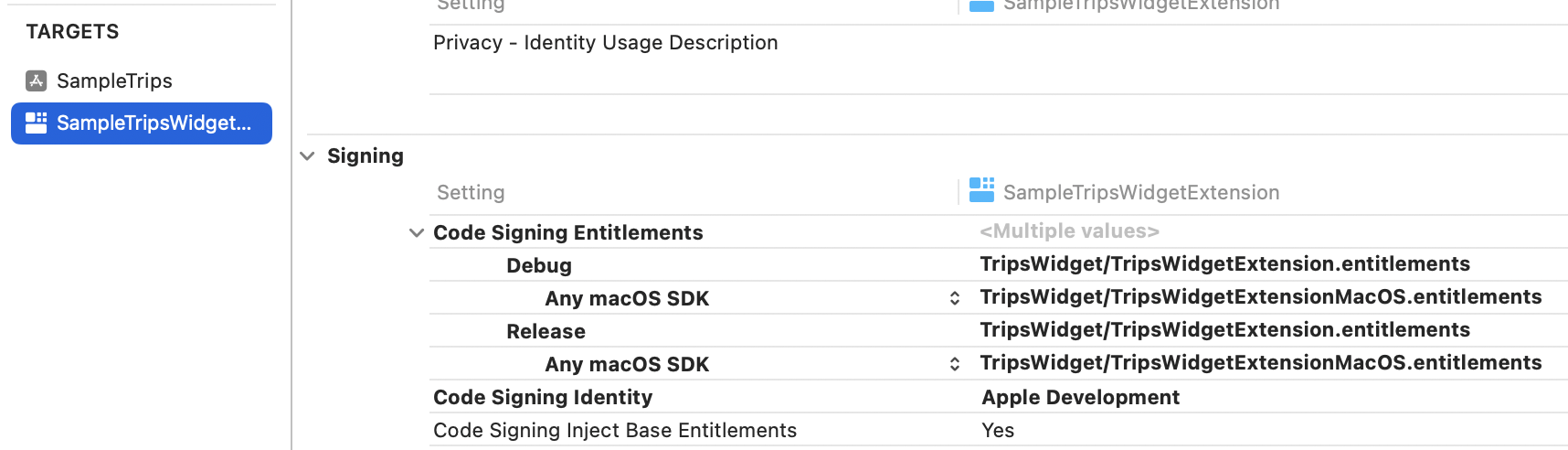Collapse Code Signing Entitlements row
1568x450 pixels.
click(x=417, y=233)
